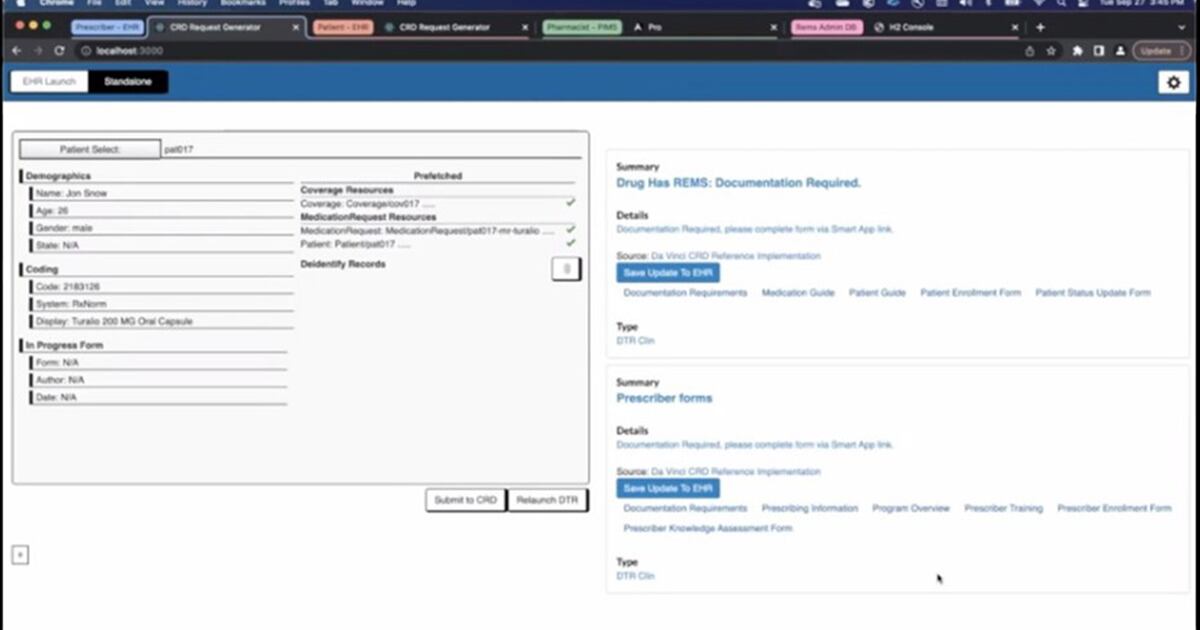
Task: Open the Chrome extensions puzzle icon
Action: tap(1078, 50)
